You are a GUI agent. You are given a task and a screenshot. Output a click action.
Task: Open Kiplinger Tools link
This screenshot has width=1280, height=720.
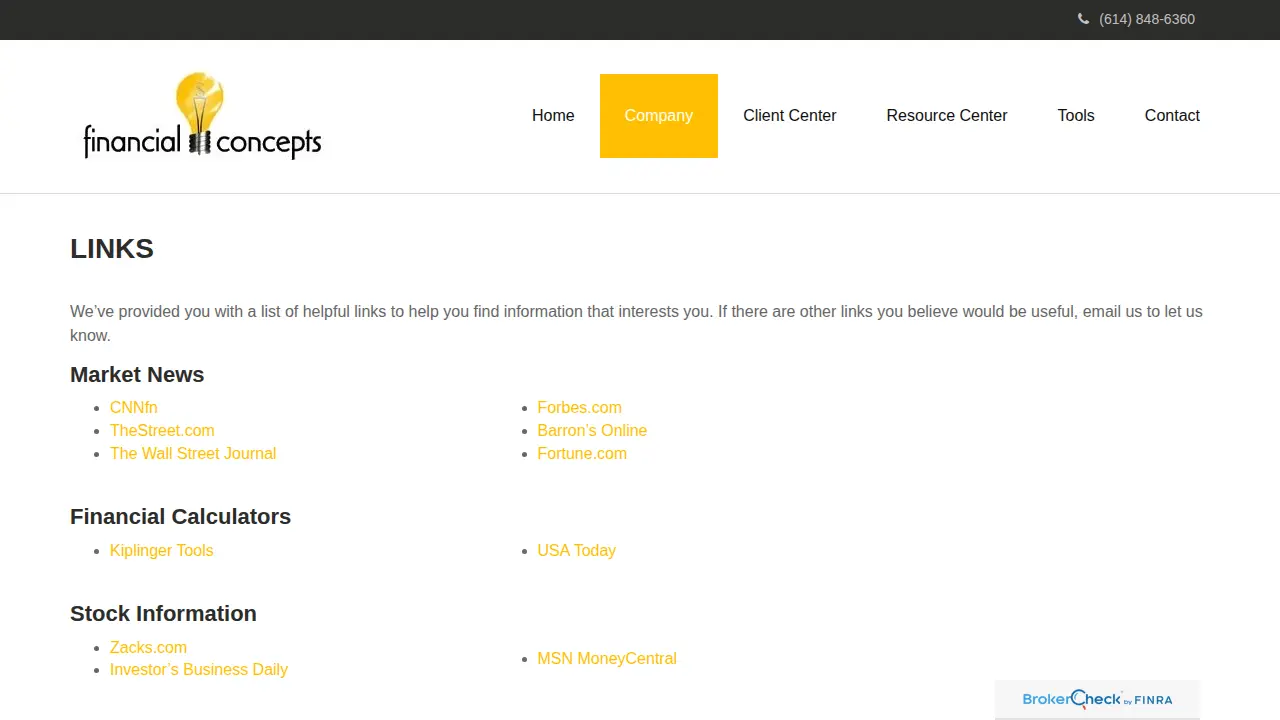pos(161,551)
